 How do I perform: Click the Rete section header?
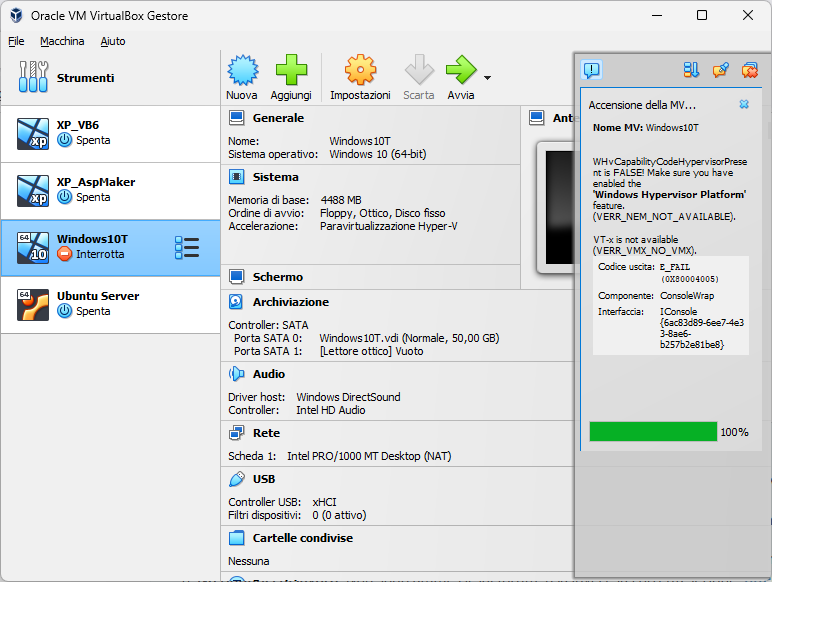266,433
